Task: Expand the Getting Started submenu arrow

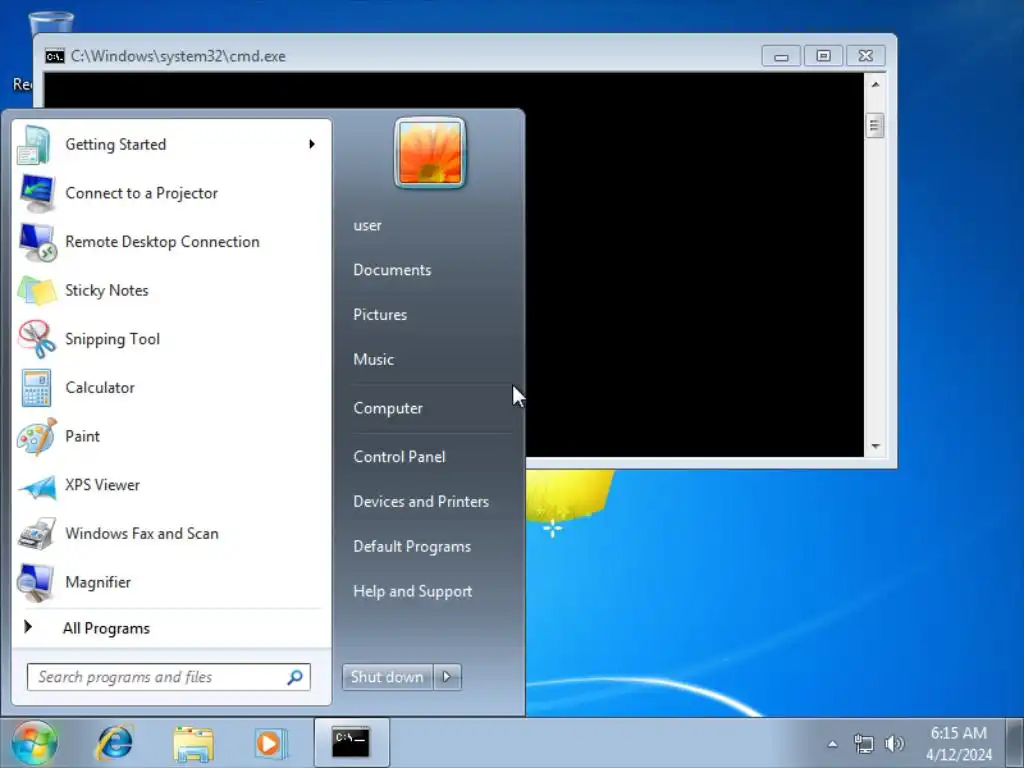Action: tap(312, 144)
